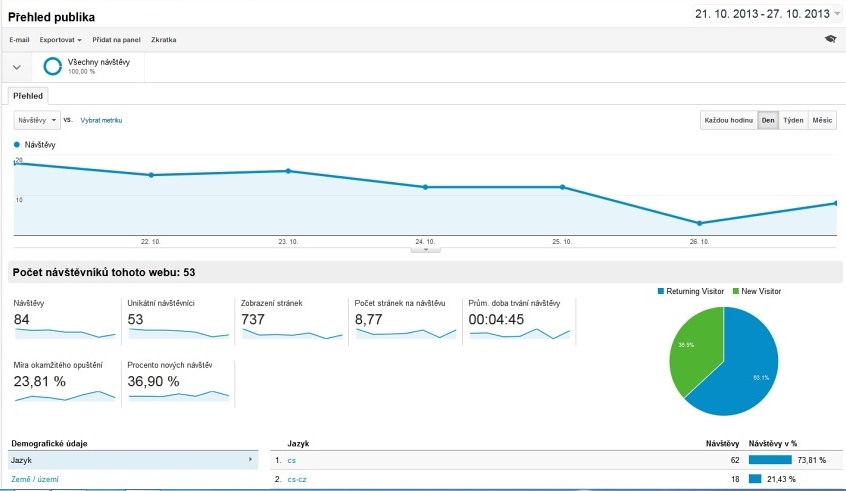This screenshot has height=491, width=846.
Task: Click the Jazyk column header in table
Action: [x=298, y=444]
